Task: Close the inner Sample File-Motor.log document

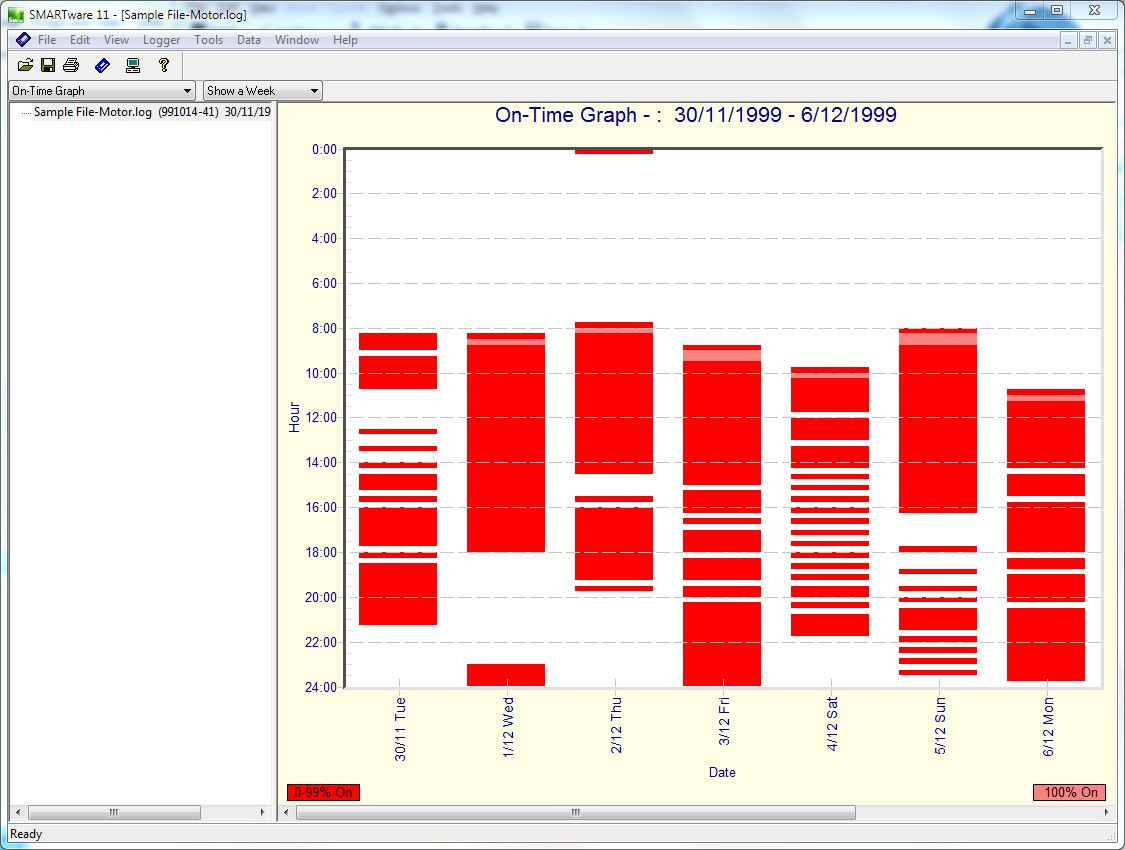Action: click(x=1107, y=41)
